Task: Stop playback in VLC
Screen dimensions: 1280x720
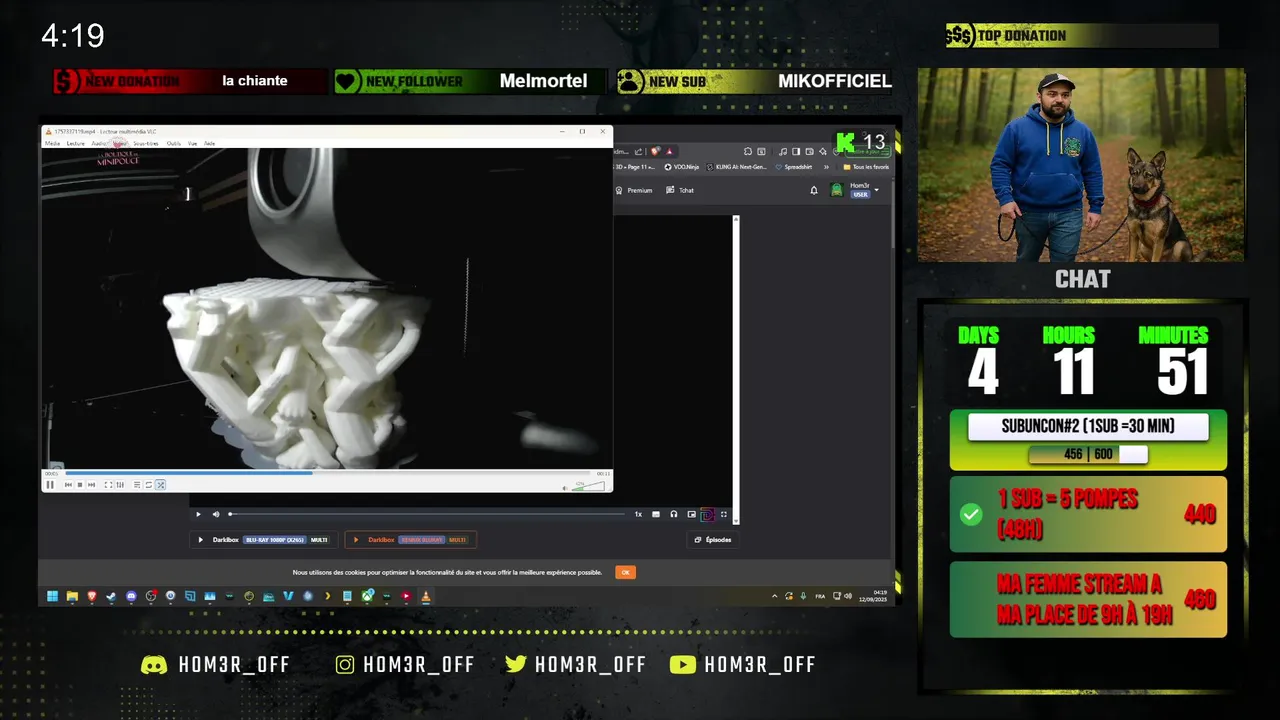Action: tap(80, 485)
